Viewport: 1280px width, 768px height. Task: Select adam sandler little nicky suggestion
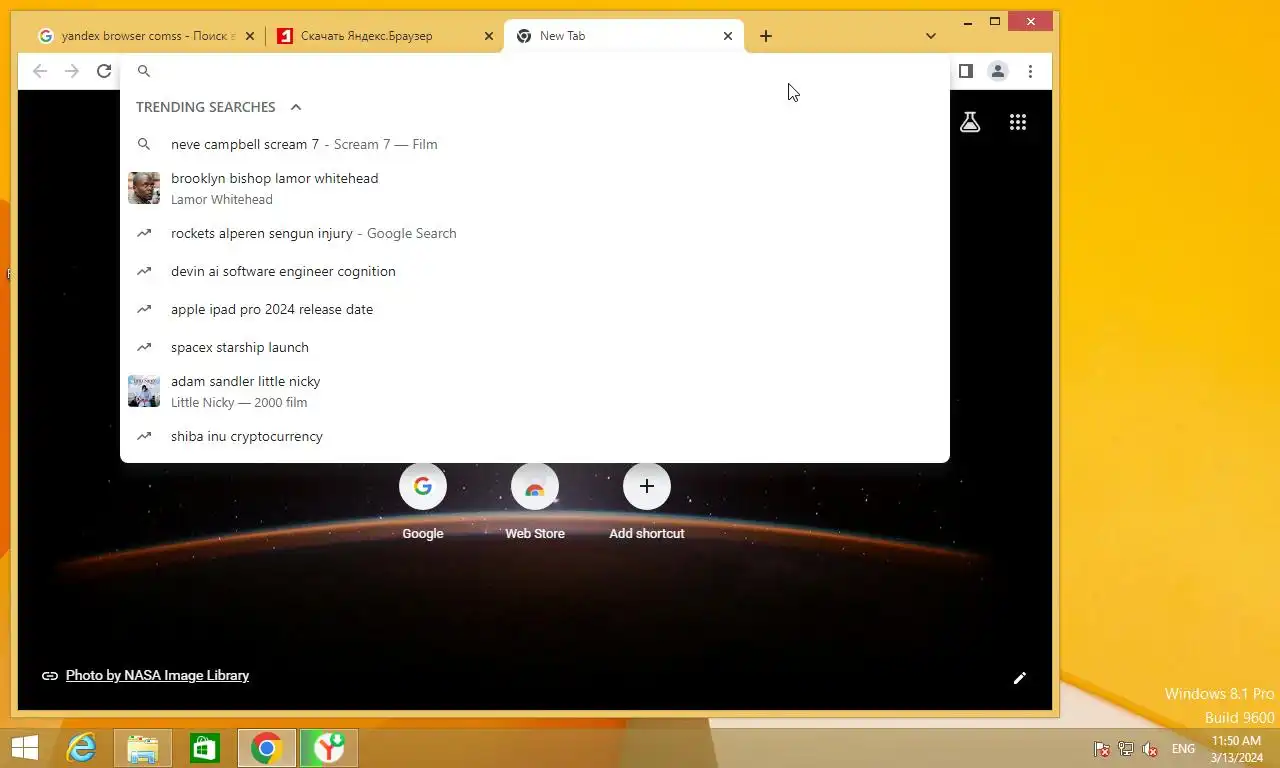[535, 391]
